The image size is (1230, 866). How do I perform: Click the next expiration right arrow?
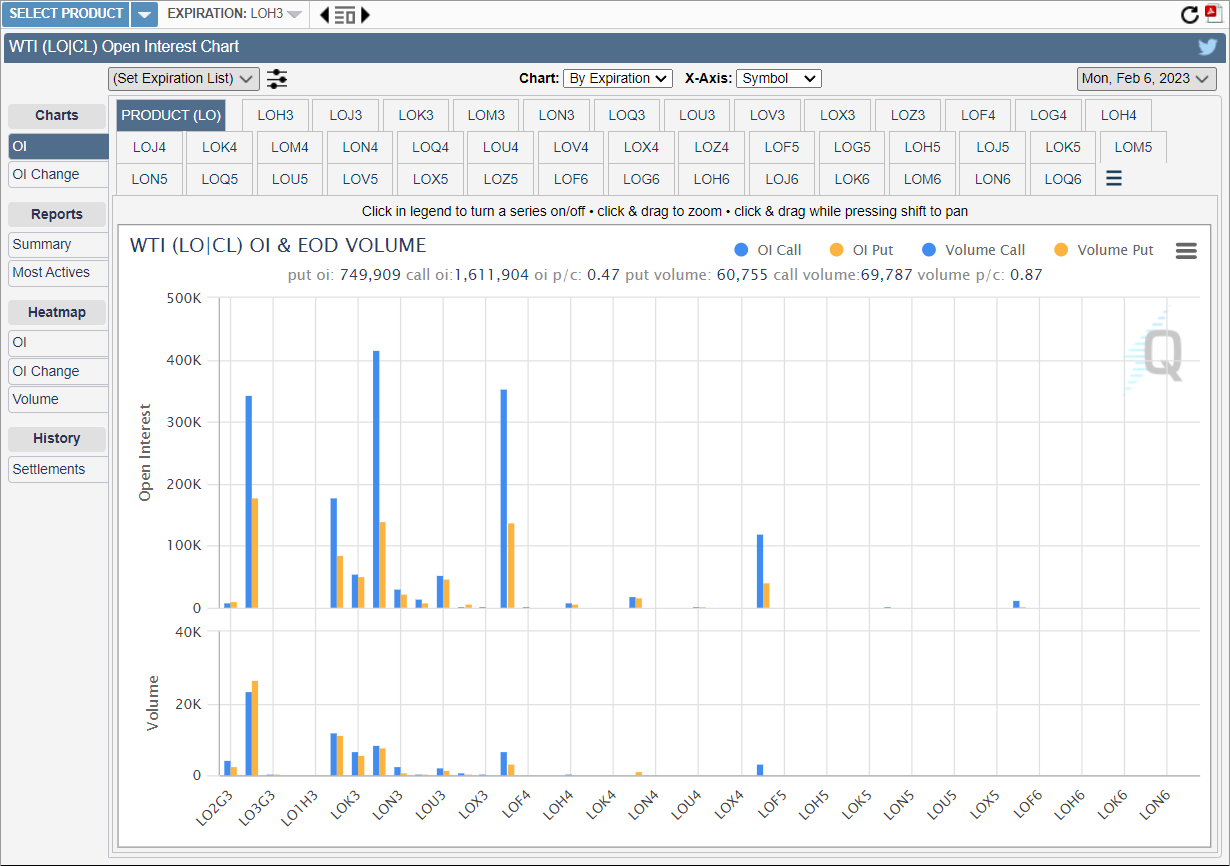(x=365, y=15)
